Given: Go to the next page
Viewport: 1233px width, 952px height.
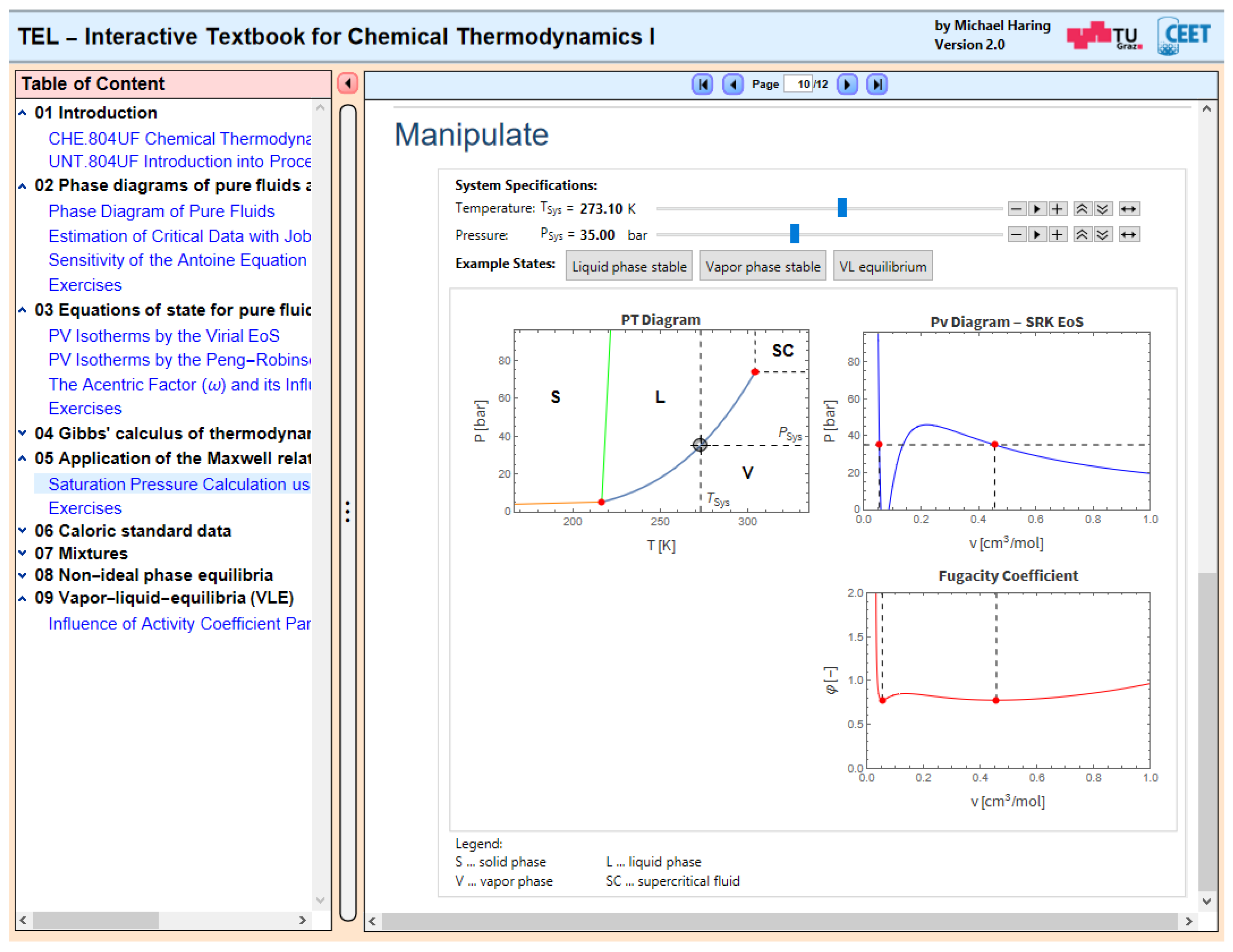Looking at the screenshot, I should (x=847, y=85).
